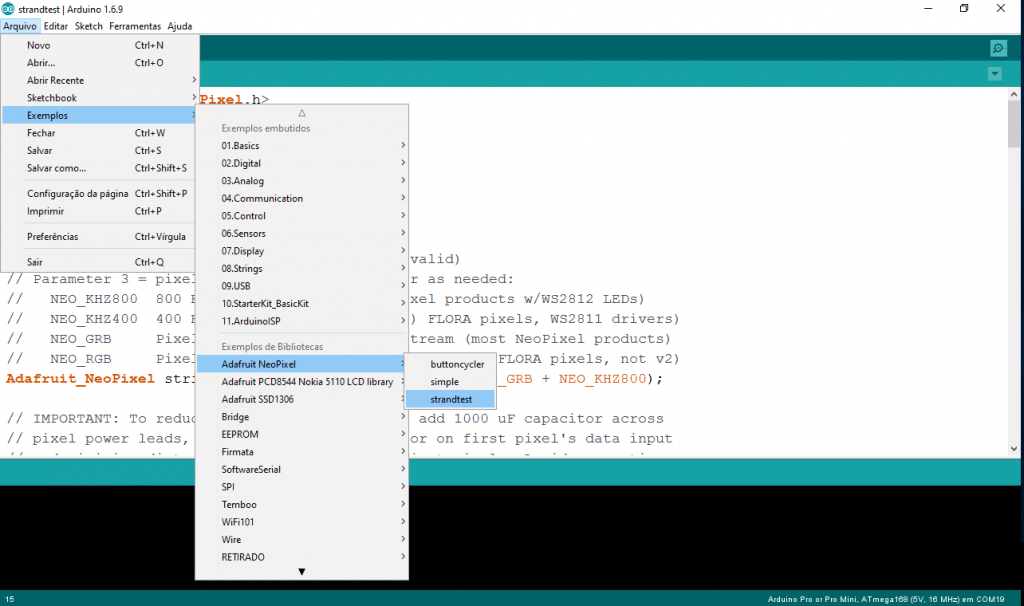
Task: Open 10.StarterKit_BasicKit submenu
Action: [302, 304]
